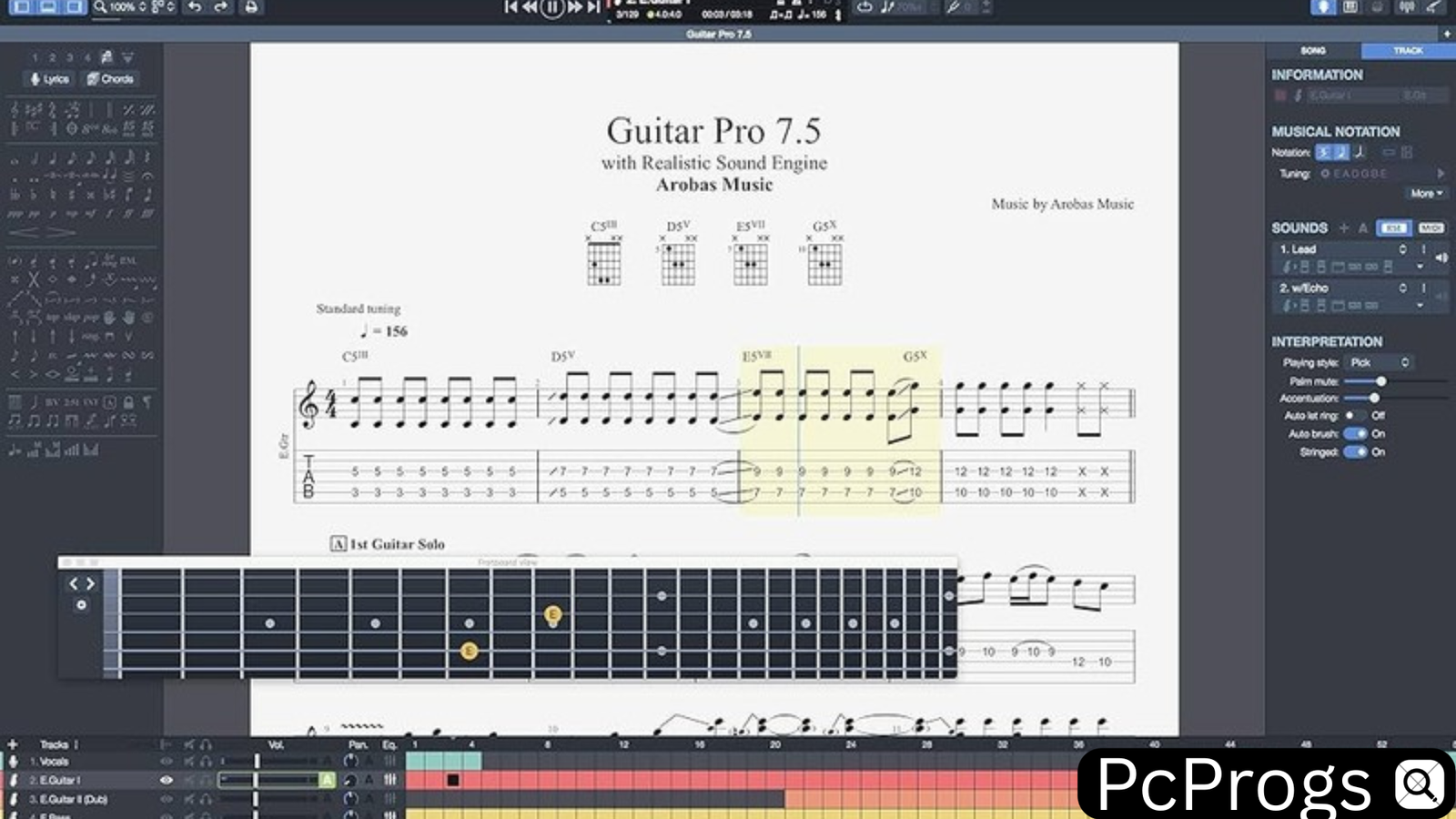Jump to bar 8 in timeline
This screenshot has height=819, width=1456.
tap(548, 744)
